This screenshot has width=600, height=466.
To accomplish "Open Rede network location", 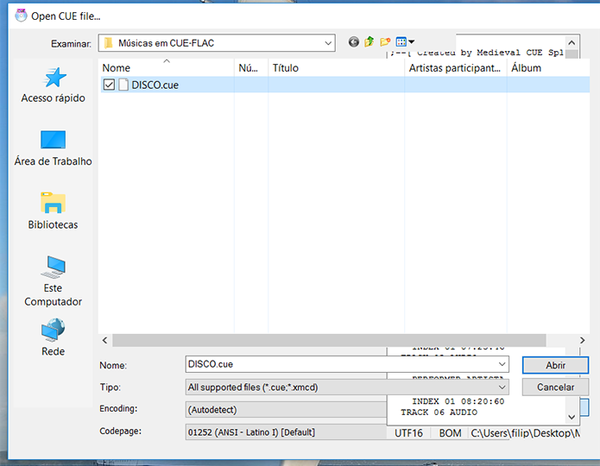I will [53, 337].
